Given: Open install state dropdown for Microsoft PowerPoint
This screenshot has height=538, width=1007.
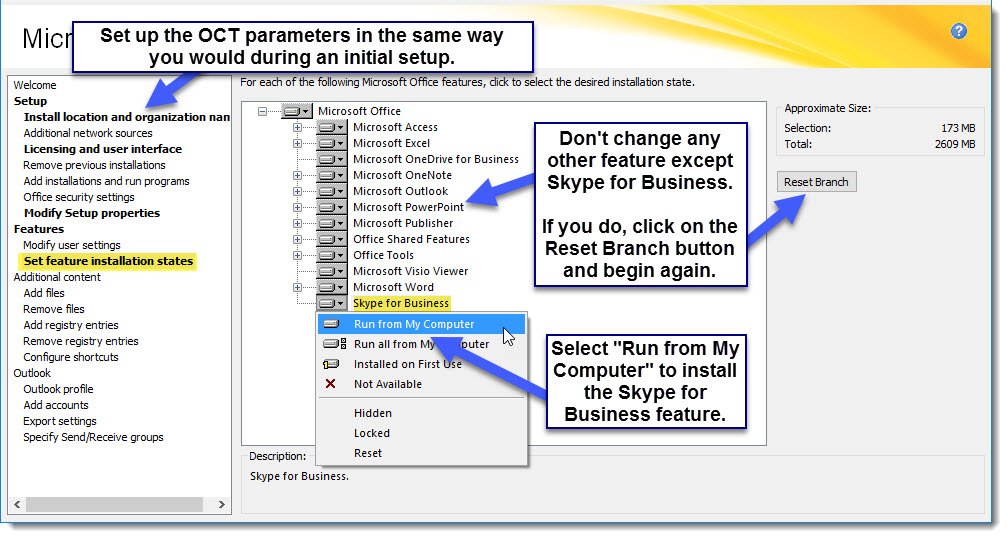Looking at the screenshot, I should [331, 207].
